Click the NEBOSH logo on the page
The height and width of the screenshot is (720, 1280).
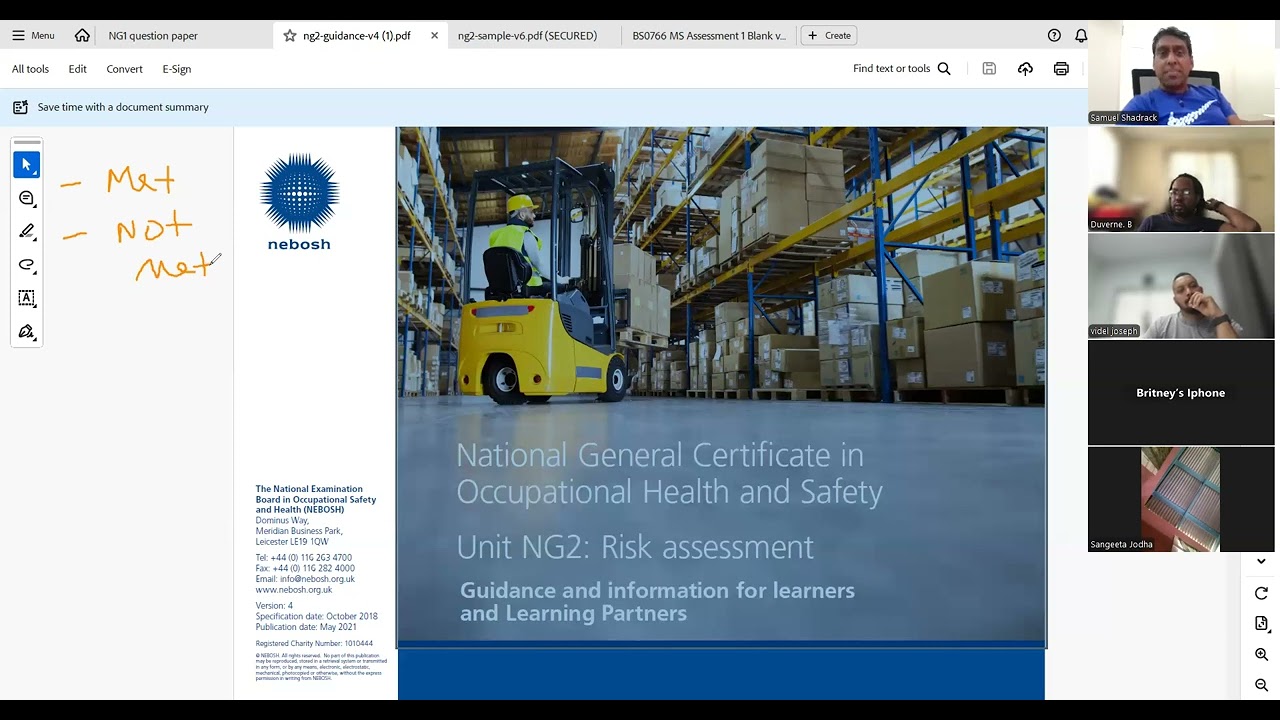[x=299, y=202]
